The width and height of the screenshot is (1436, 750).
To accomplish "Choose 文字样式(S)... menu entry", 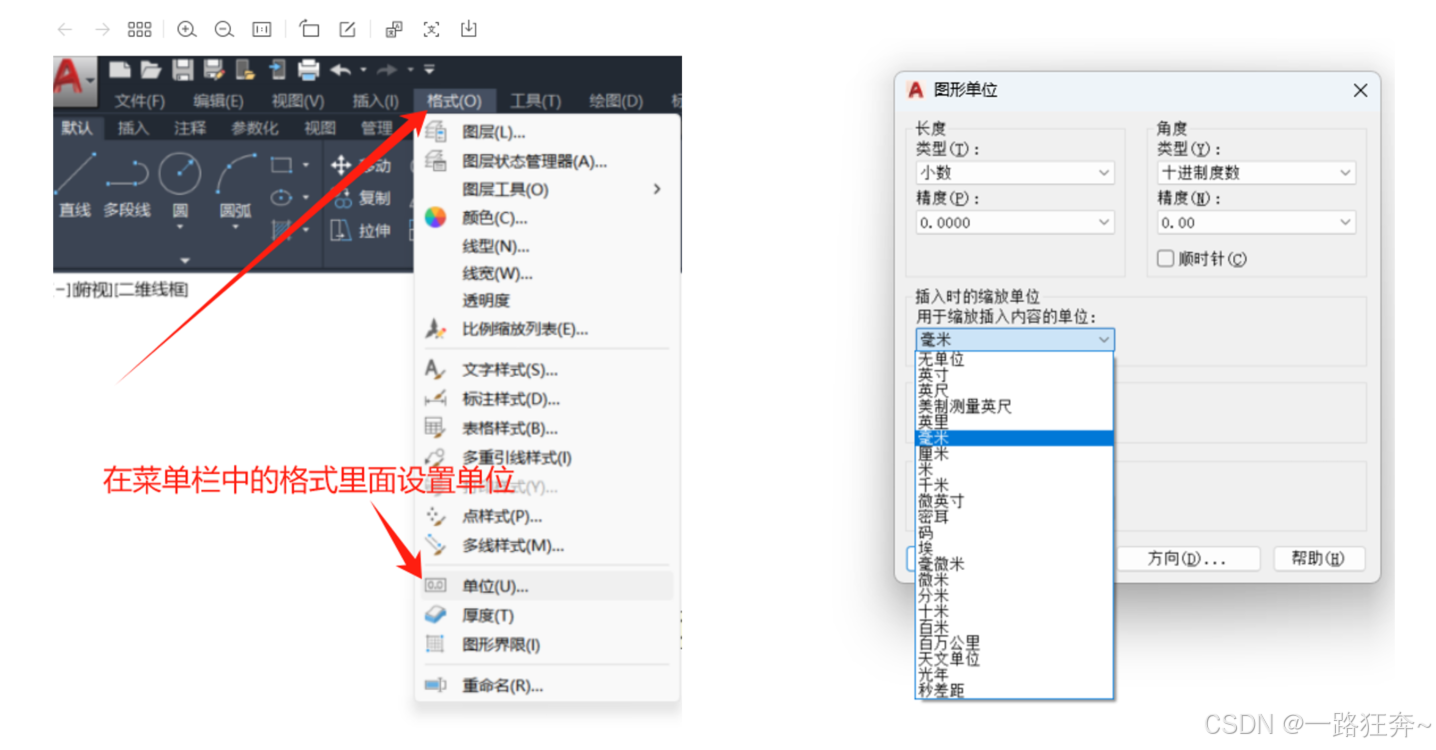I will (x=546, y=370).
